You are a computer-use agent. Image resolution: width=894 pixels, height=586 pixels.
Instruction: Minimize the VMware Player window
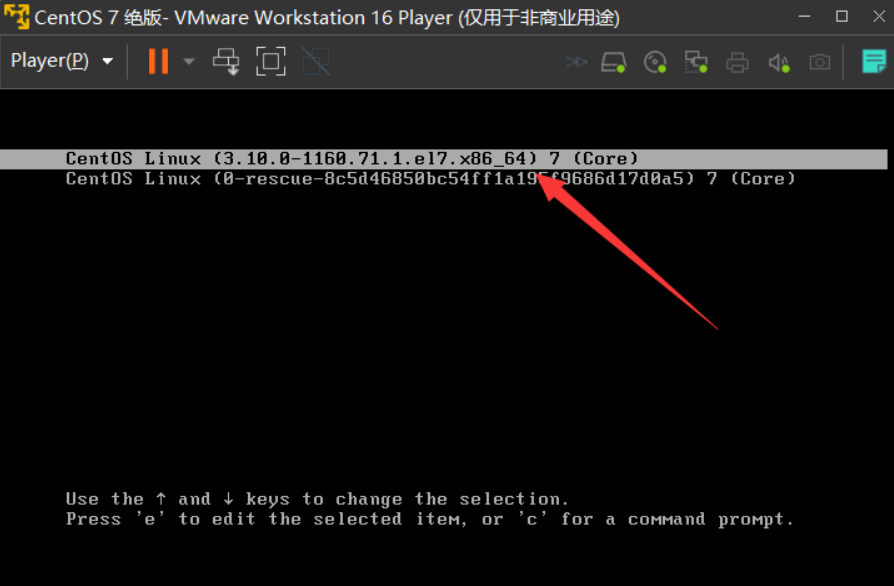[804, 17]
